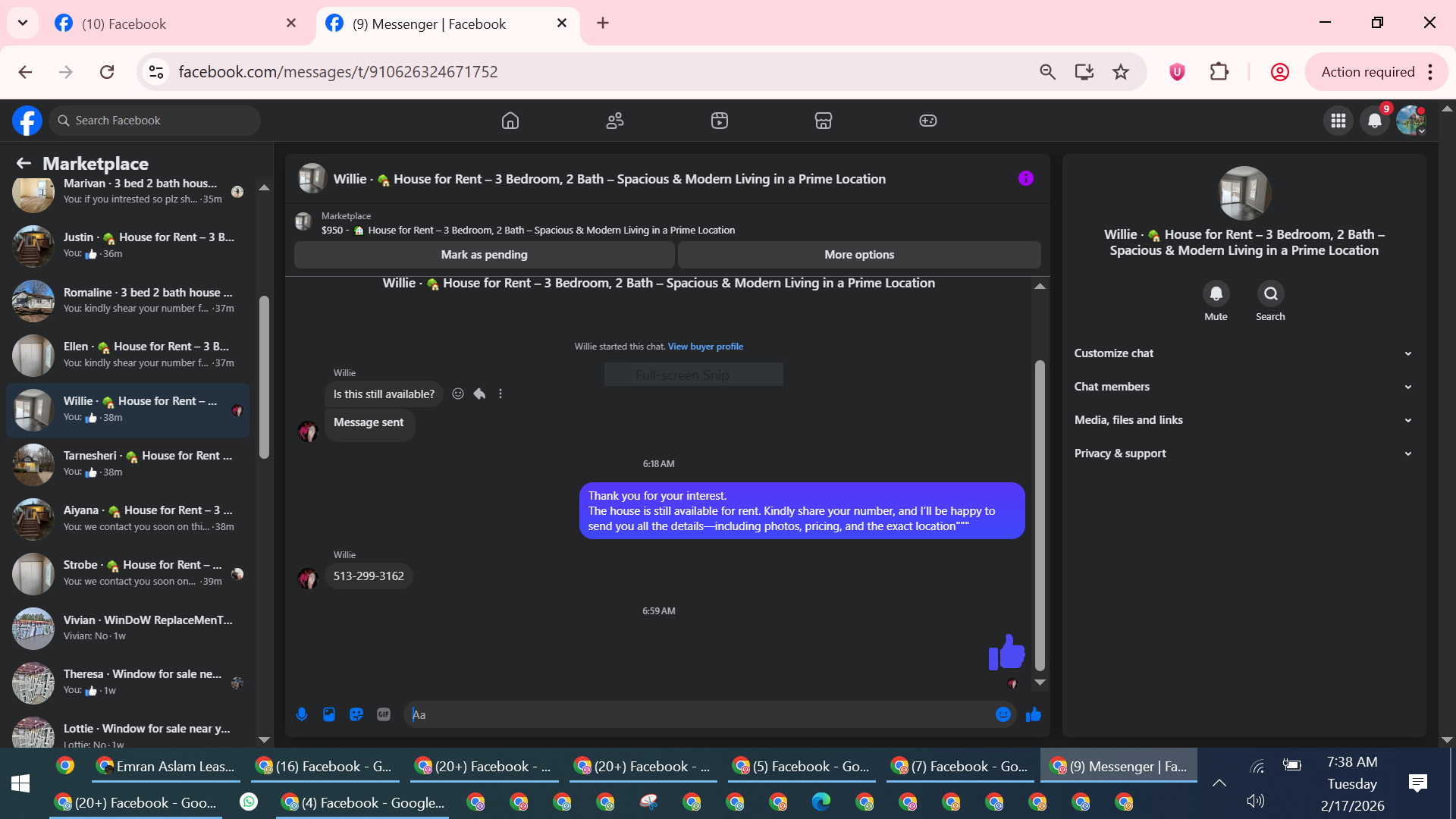Open Facebook Marketplace nav tab
Screen dimensions: 1456x819
pyautogui.click(x=824, y=121)
